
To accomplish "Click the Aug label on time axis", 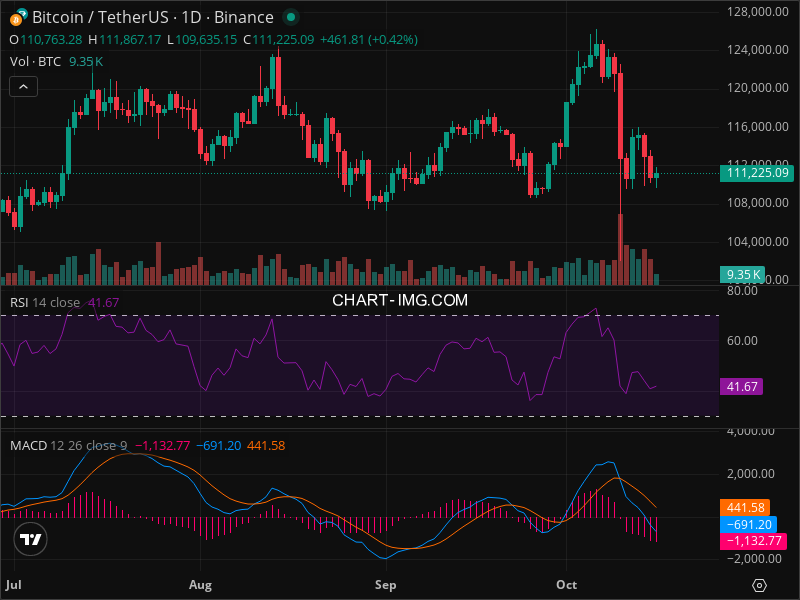I will coord(201,583).
